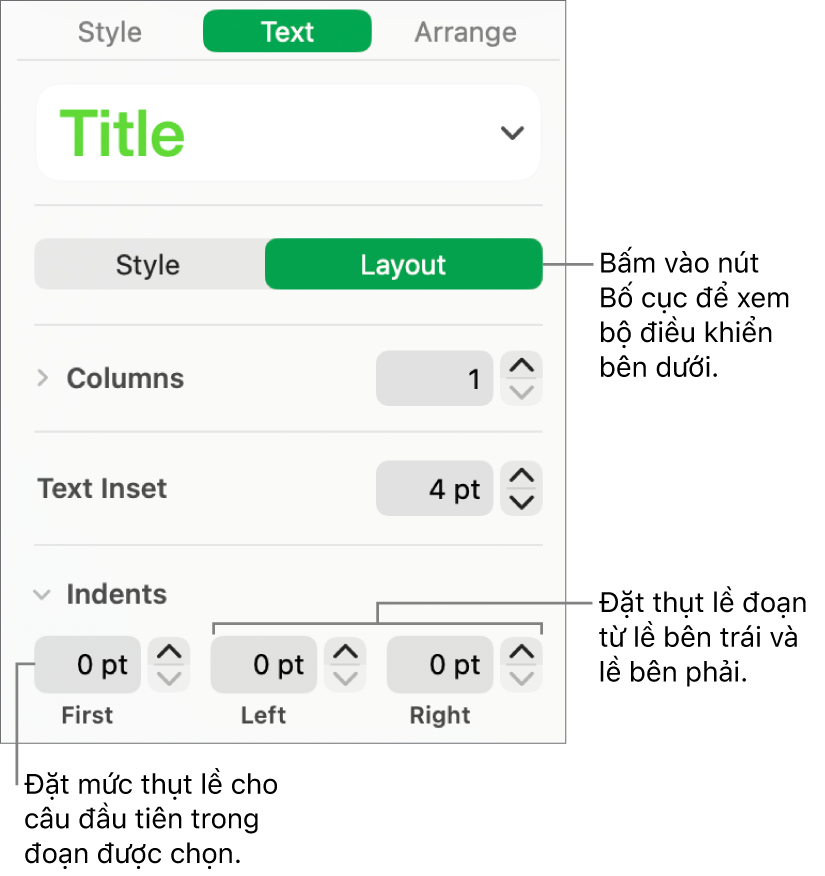Viewport: 825px width, 876px height.
Task: Increase Right indent with up arrow
Action: [521, 653]
